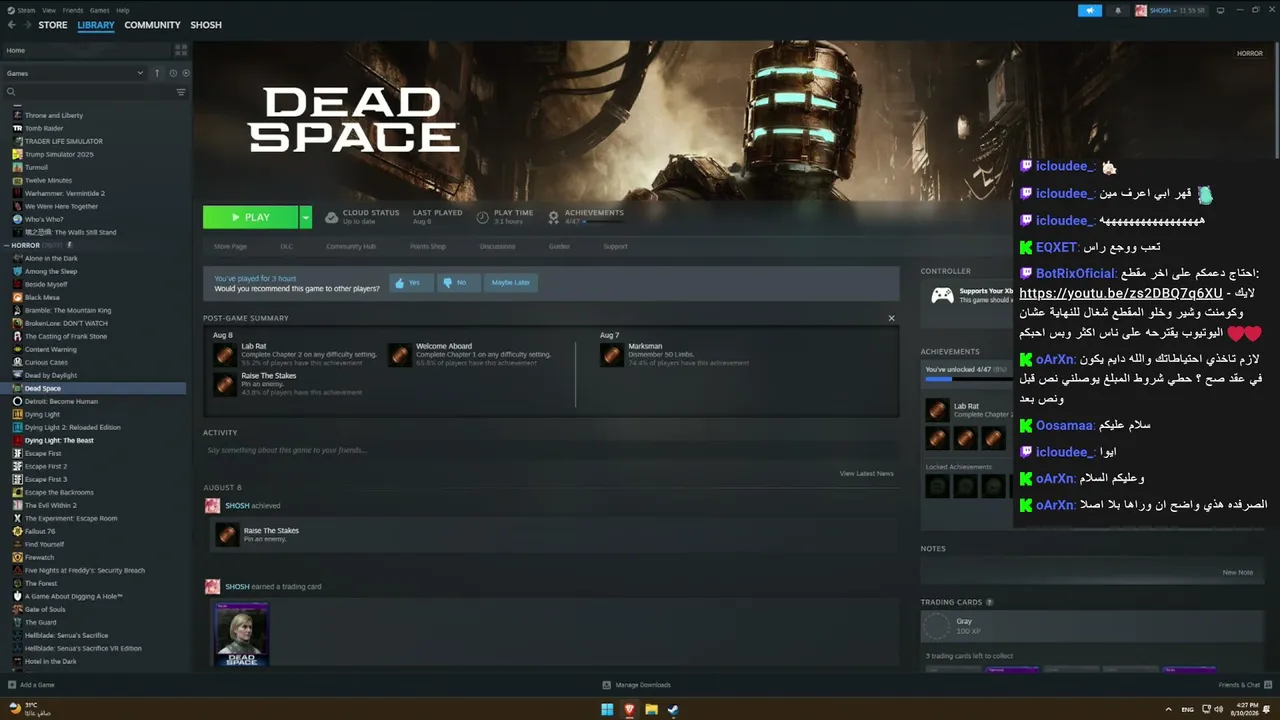Image resolution: width=1280 pixels, height=720 pixels.
Task: Click the library search magnifier icon
Action: 11,92
